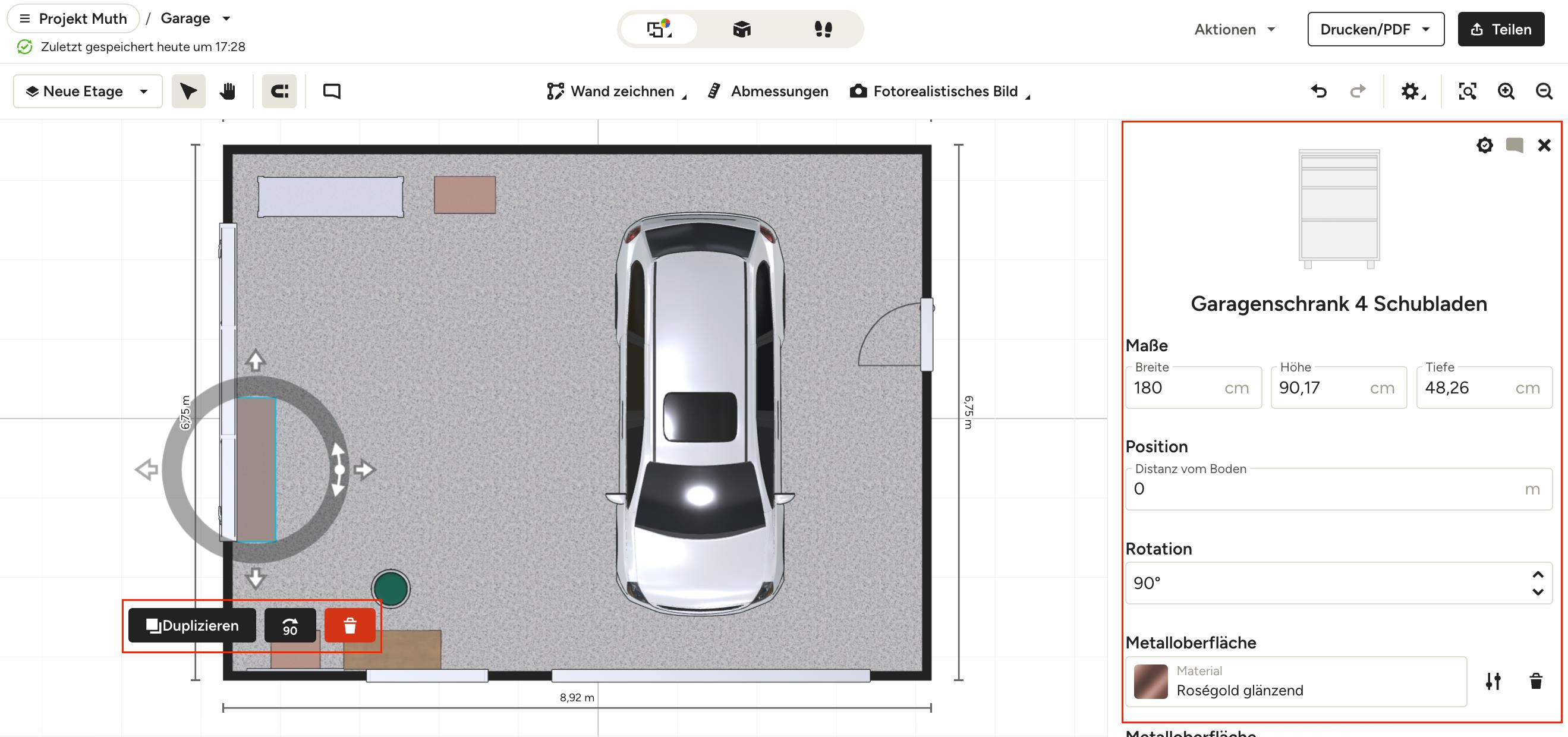Click the Garagenschrank preview thumbnail
Screen dimensions: 1568x737
[x=1339, y=209]
